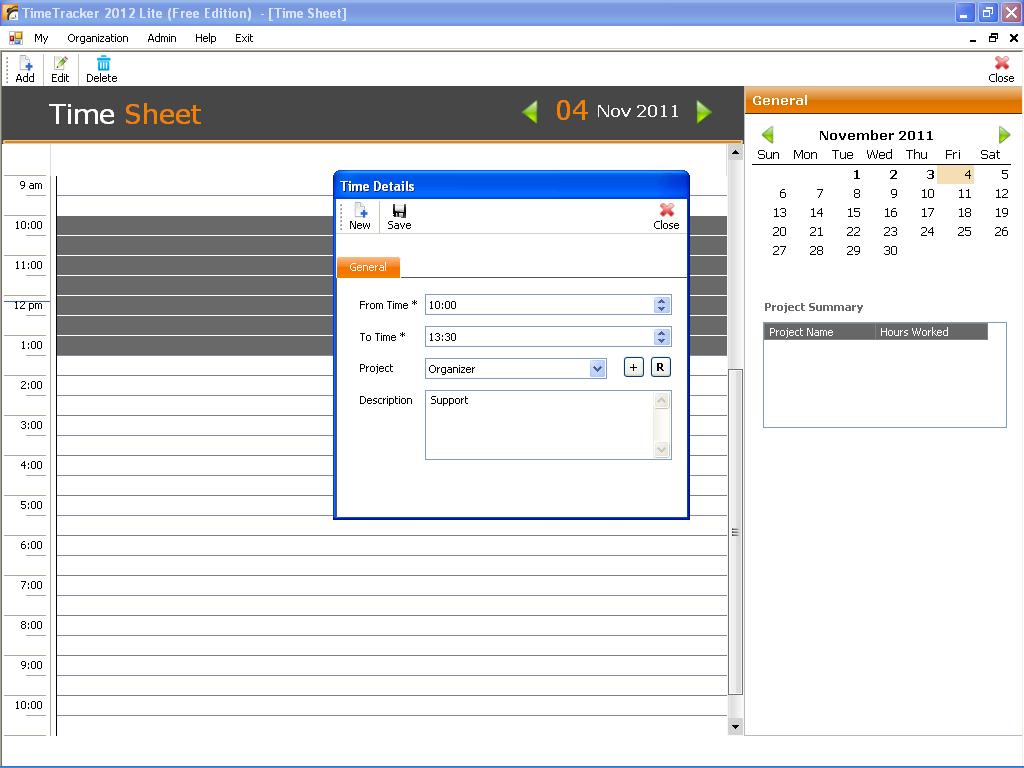Open the Help menu

tap(206, 39)
